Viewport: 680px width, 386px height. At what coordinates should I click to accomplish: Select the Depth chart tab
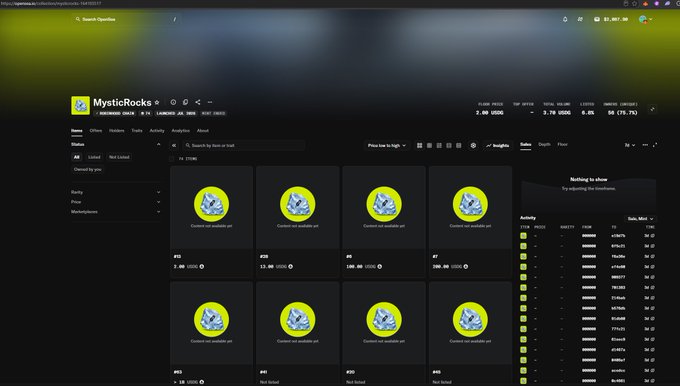point(544,144)
